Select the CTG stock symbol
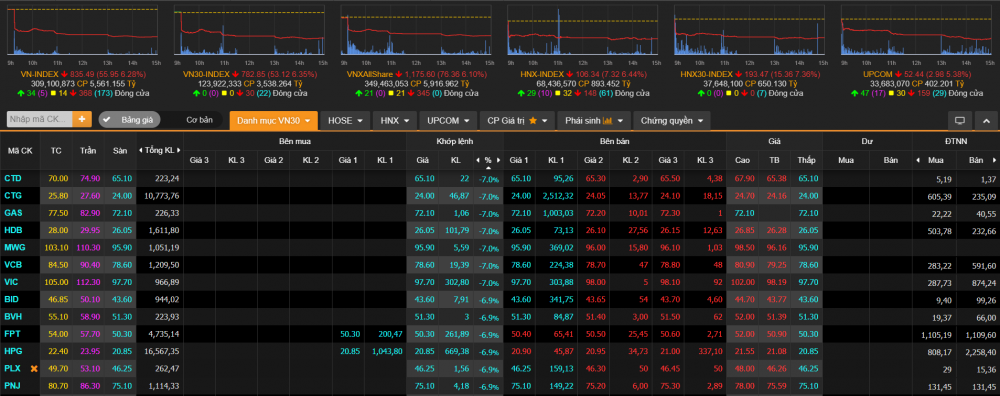Image resolution: width=1000 pixels, height=396 pixels. point(12,196)
